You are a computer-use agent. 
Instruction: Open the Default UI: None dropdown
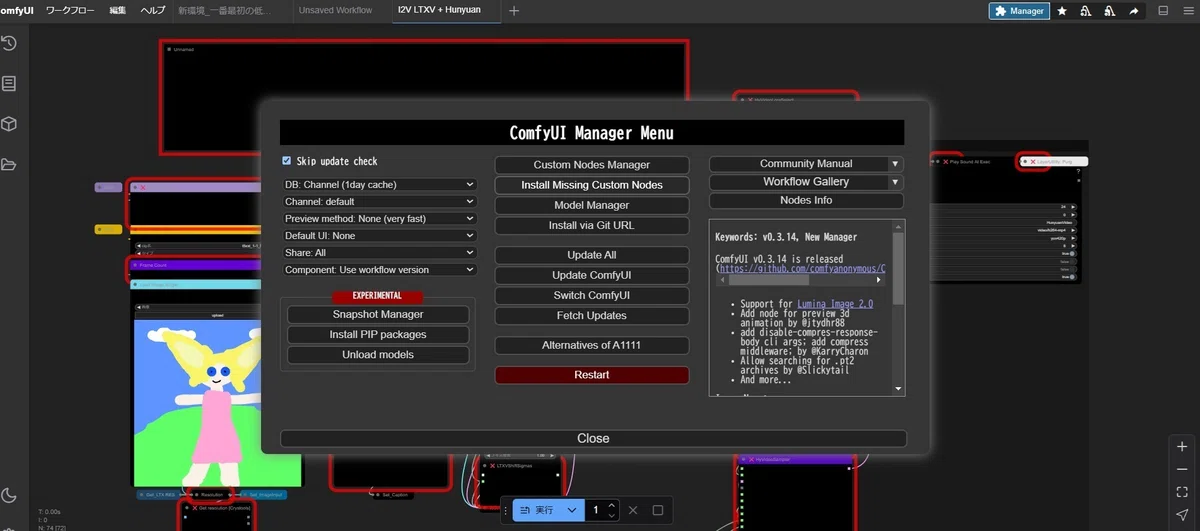(379, 236)
